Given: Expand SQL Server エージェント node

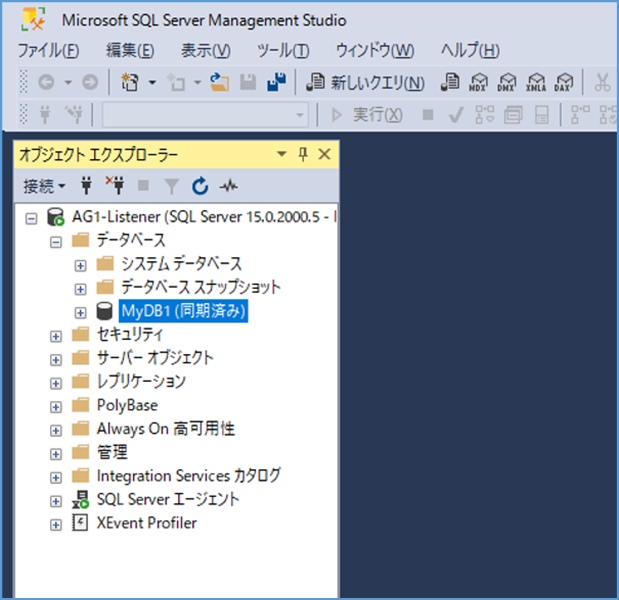Looking at the screenshot, I should [x=56, y=501].
